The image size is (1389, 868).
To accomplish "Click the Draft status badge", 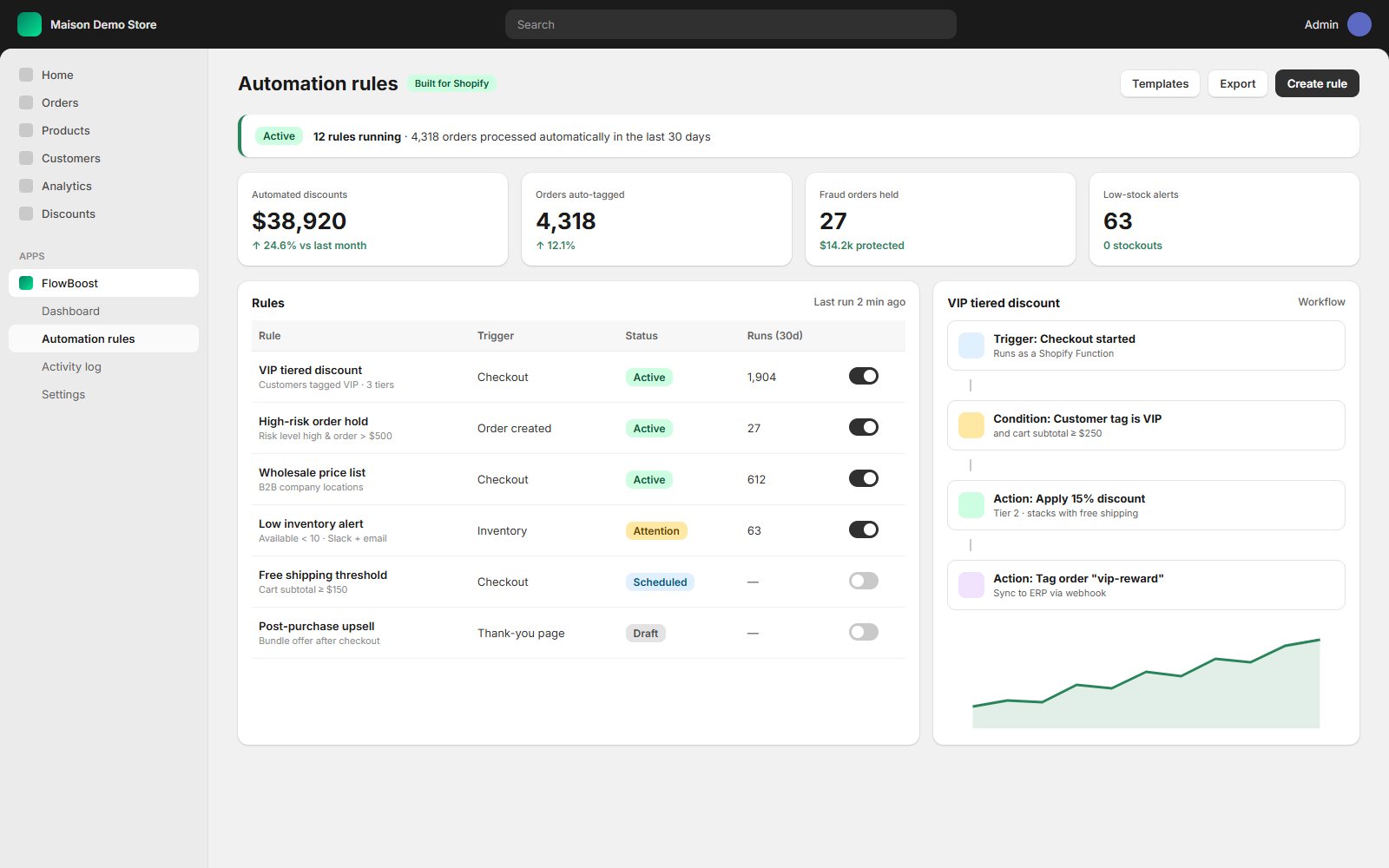I will 646,633.
